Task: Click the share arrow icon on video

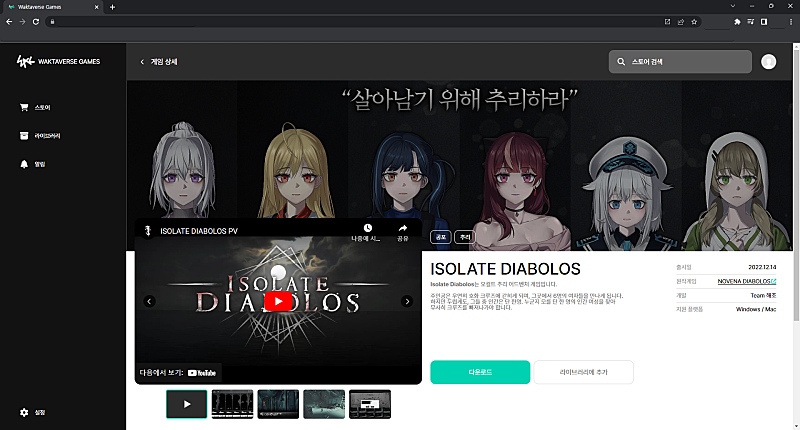Action: pyautogui.click(x=403, y=228)
